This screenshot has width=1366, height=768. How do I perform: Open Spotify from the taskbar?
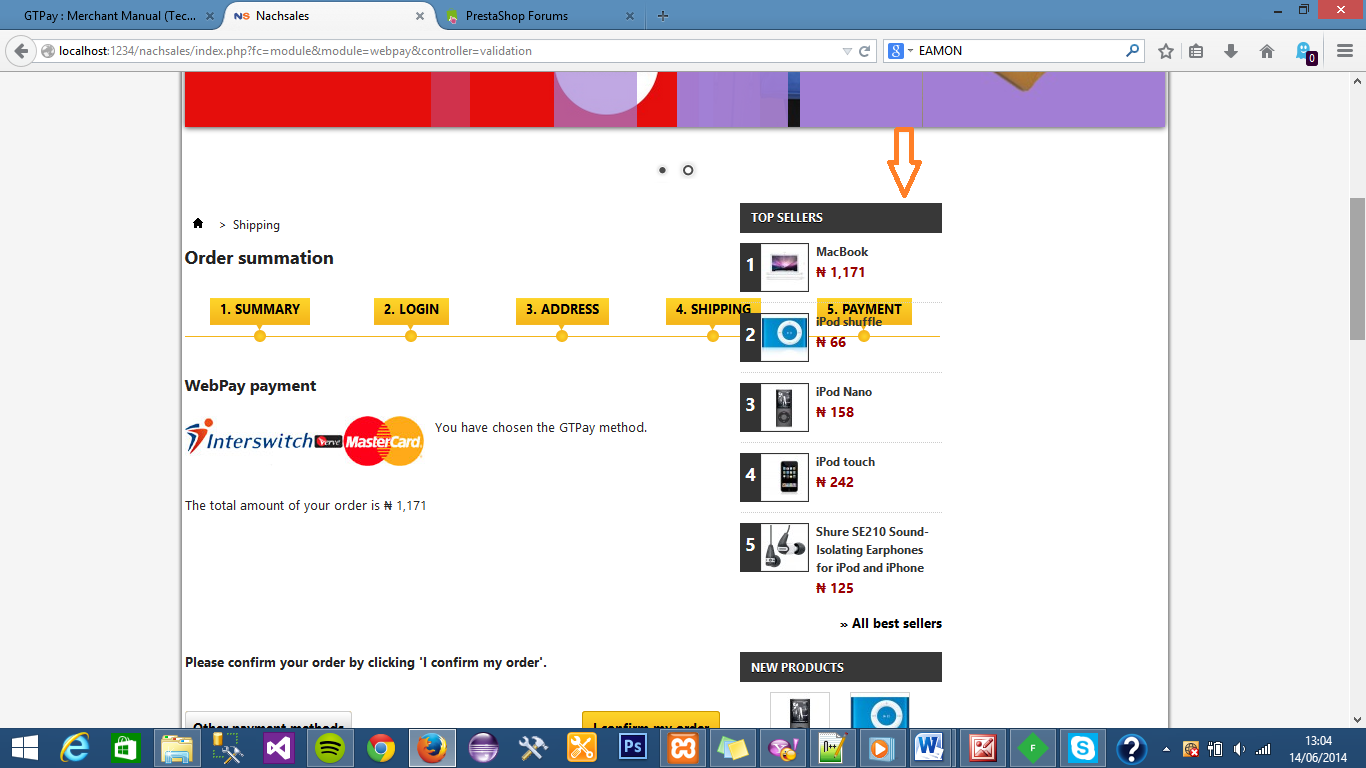(x=329, y=748)
